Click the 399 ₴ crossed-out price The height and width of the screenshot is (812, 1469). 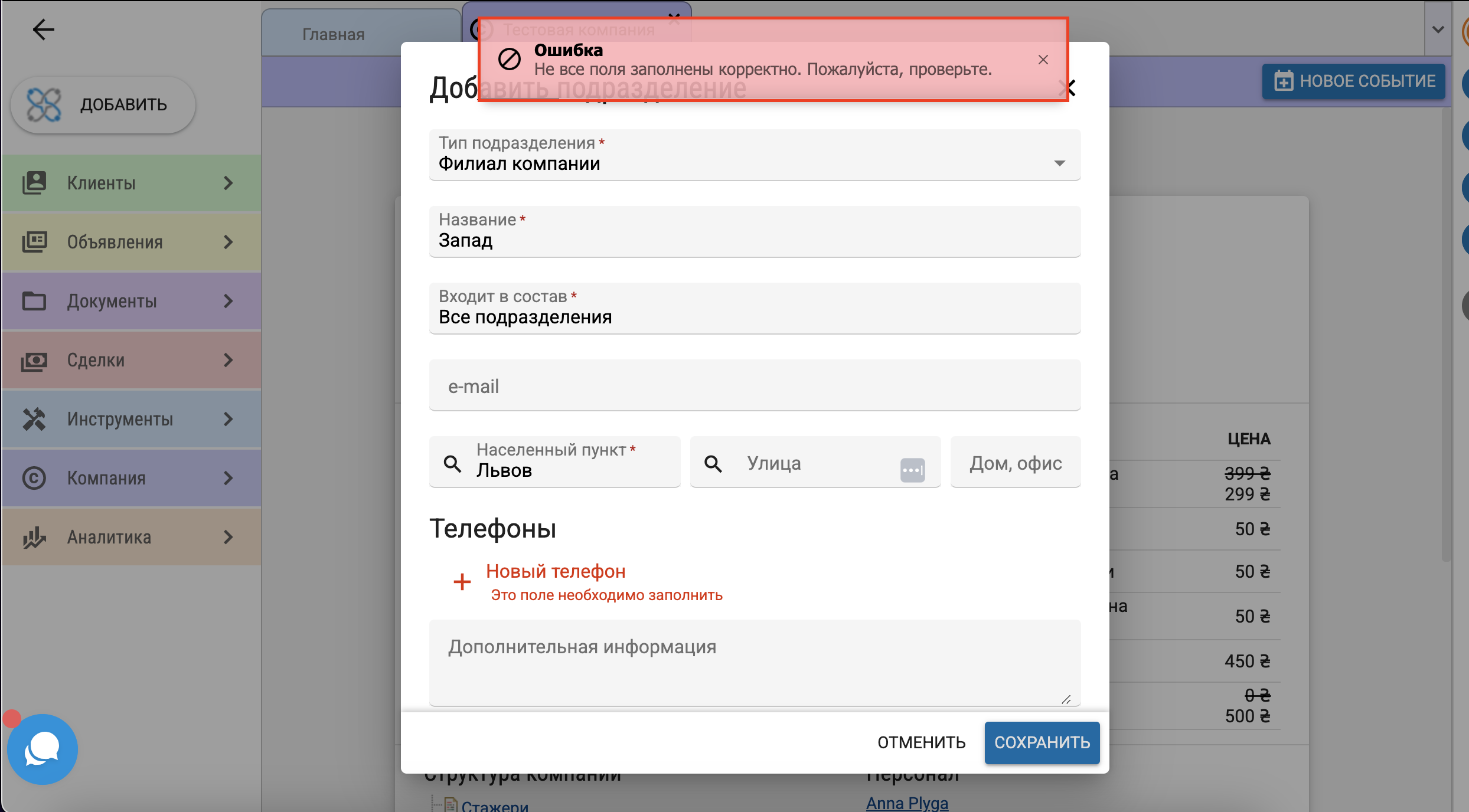click(x=1247, y=473)
